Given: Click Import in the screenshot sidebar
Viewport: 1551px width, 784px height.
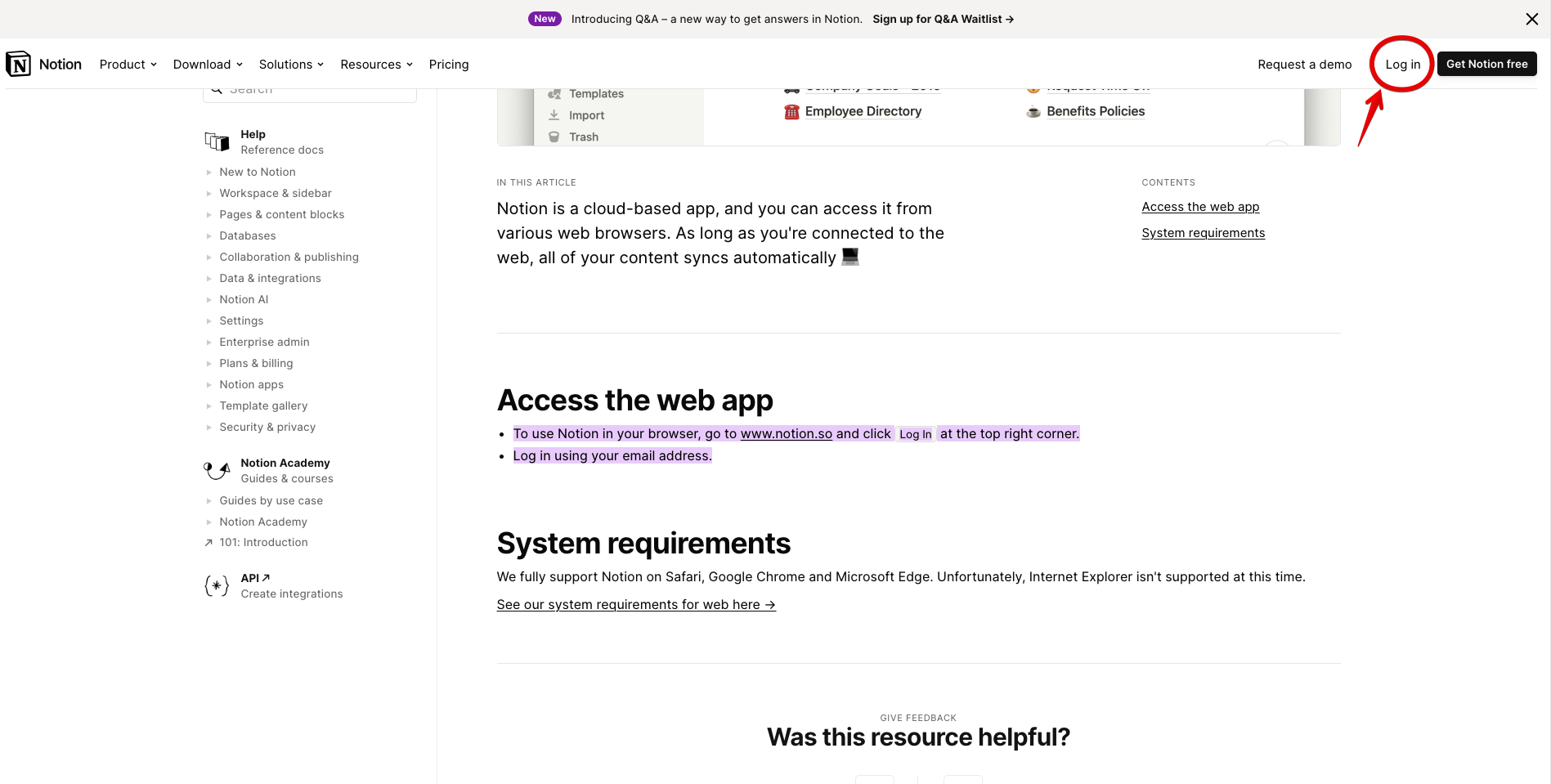Looking at the screenshot, I should (x=586, y=115).
